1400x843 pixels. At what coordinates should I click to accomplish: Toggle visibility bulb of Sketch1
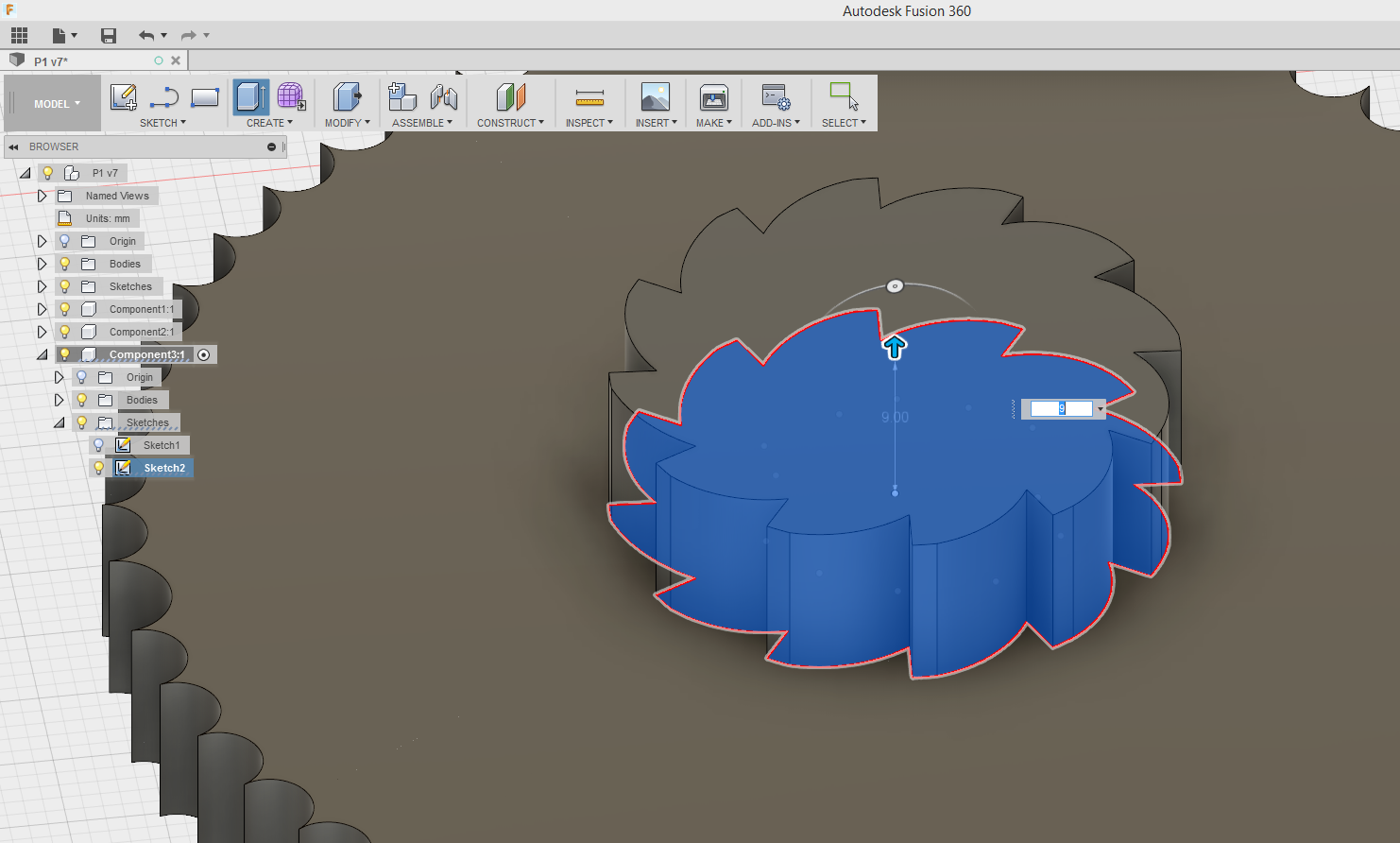tap(98, 445)
